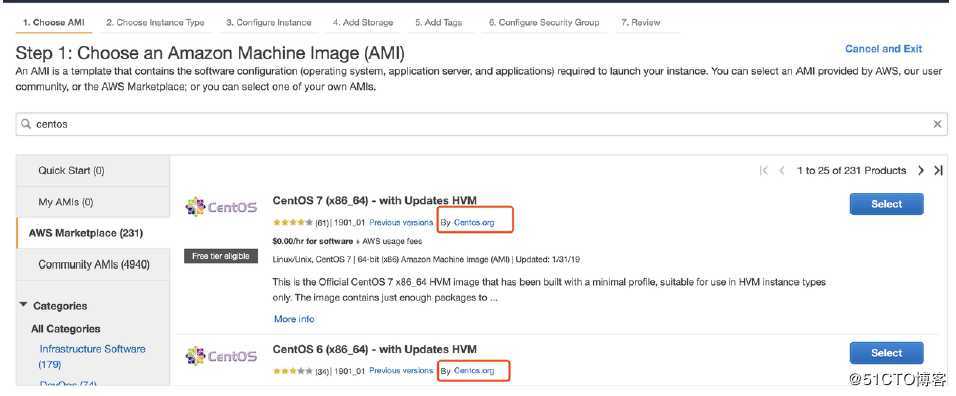Viewport: 956px width, 396px height.
Task: Open the 5. Add Tags tab
Action: click(x=438, y=22)
